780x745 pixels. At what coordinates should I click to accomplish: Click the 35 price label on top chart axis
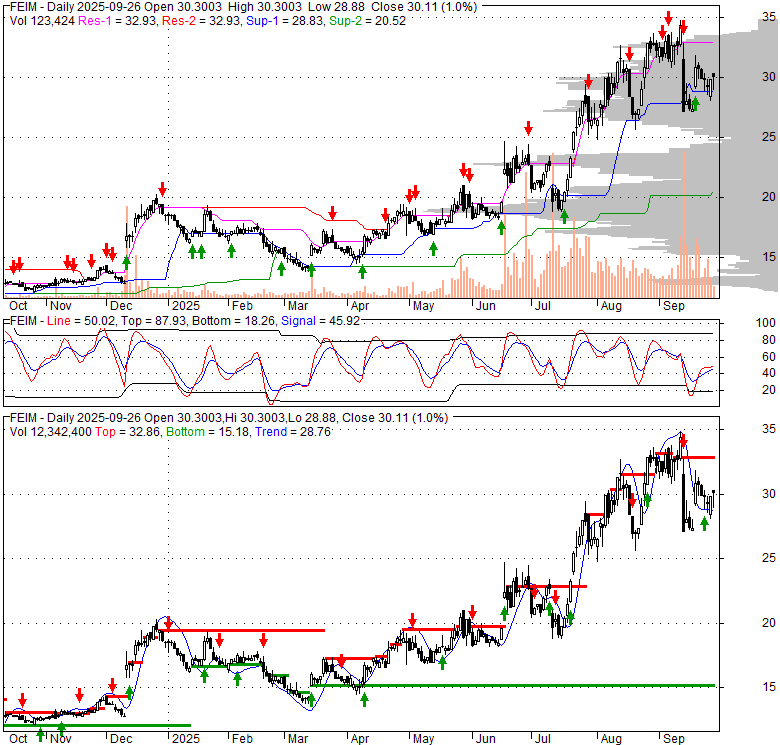pyautogui.click(x=769, y=17)
